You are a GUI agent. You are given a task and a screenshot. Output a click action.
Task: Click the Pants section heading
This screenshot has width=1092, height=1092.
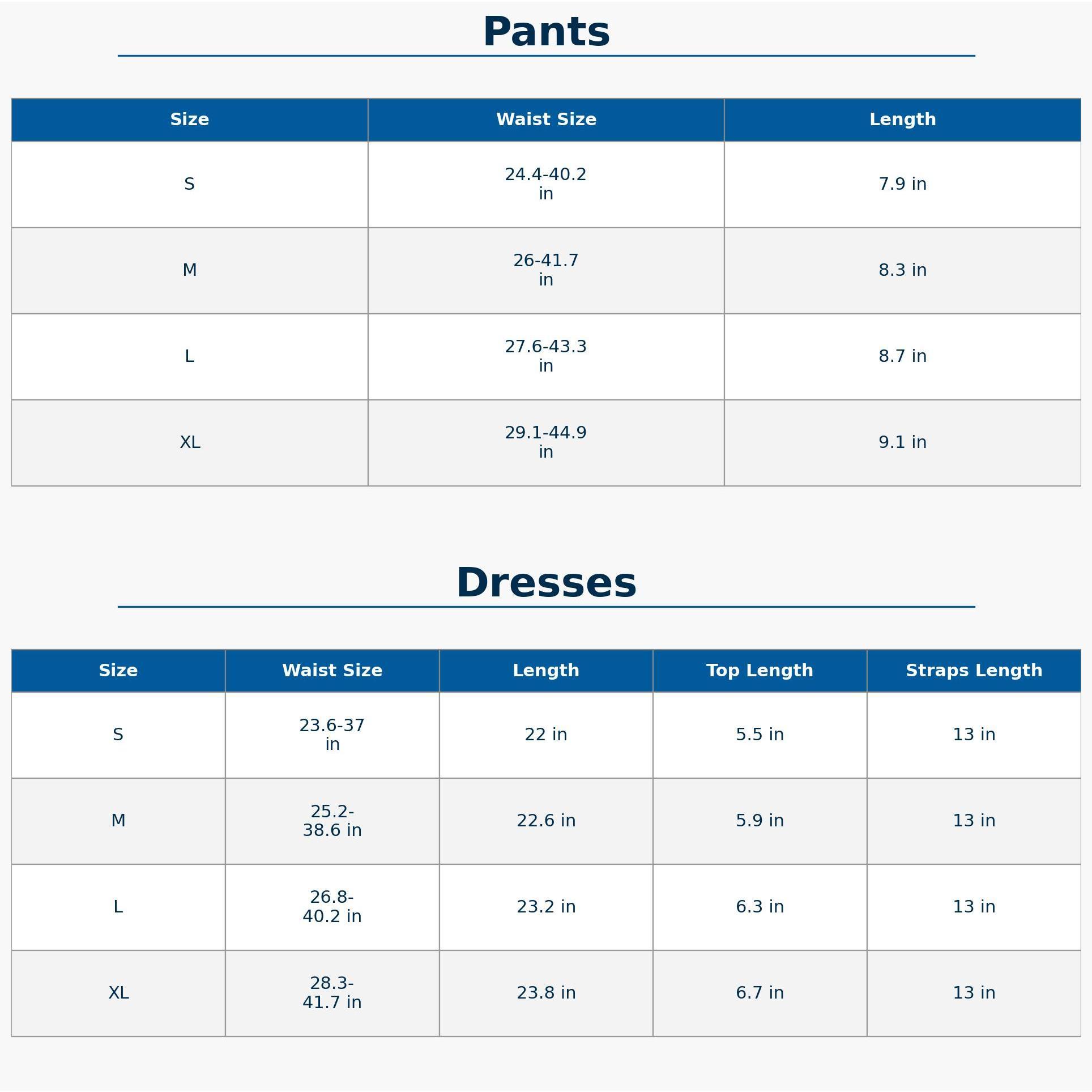click(546, 32)
